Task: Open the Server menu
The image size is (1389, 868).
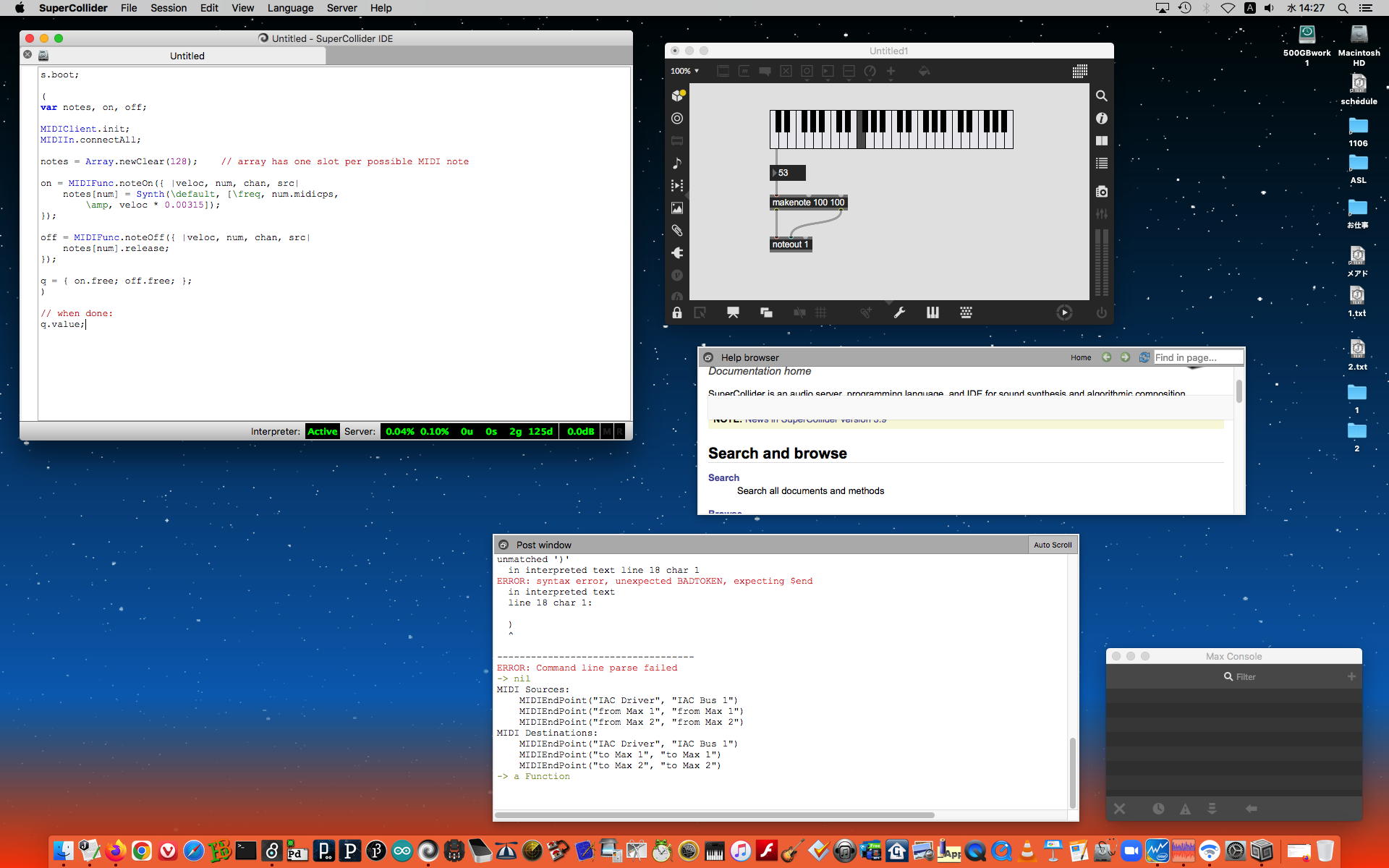Action: click(x=341, y=8)
